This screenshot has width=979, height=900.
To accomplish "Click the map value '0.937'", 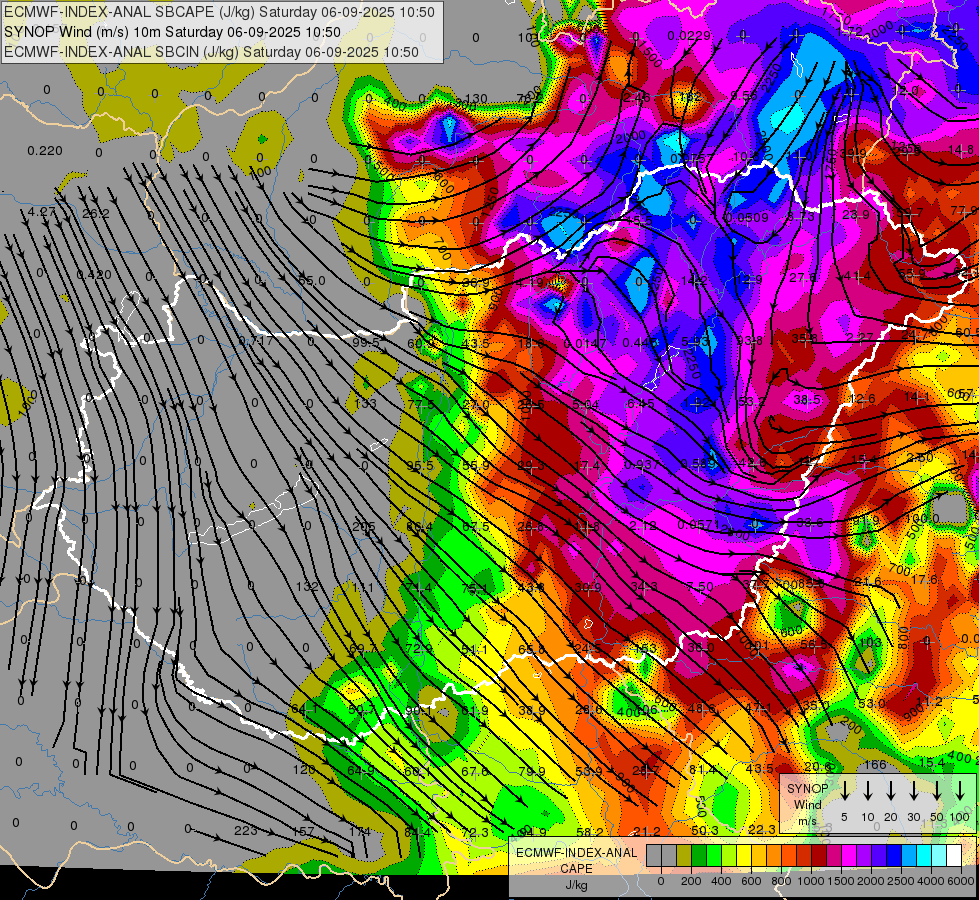I will (641, 465).
